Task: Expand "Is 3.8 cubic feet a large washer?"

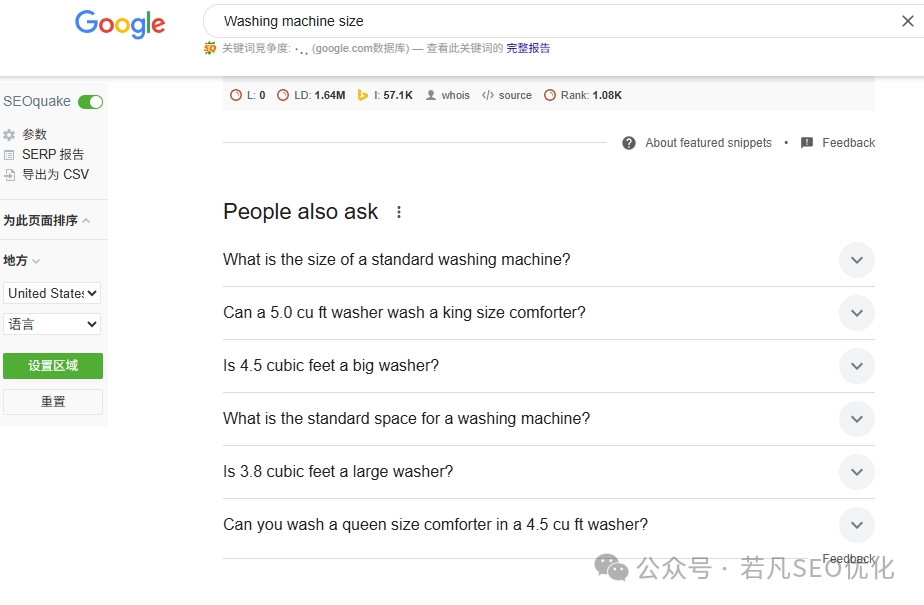Action: click(x=856, y=472)
